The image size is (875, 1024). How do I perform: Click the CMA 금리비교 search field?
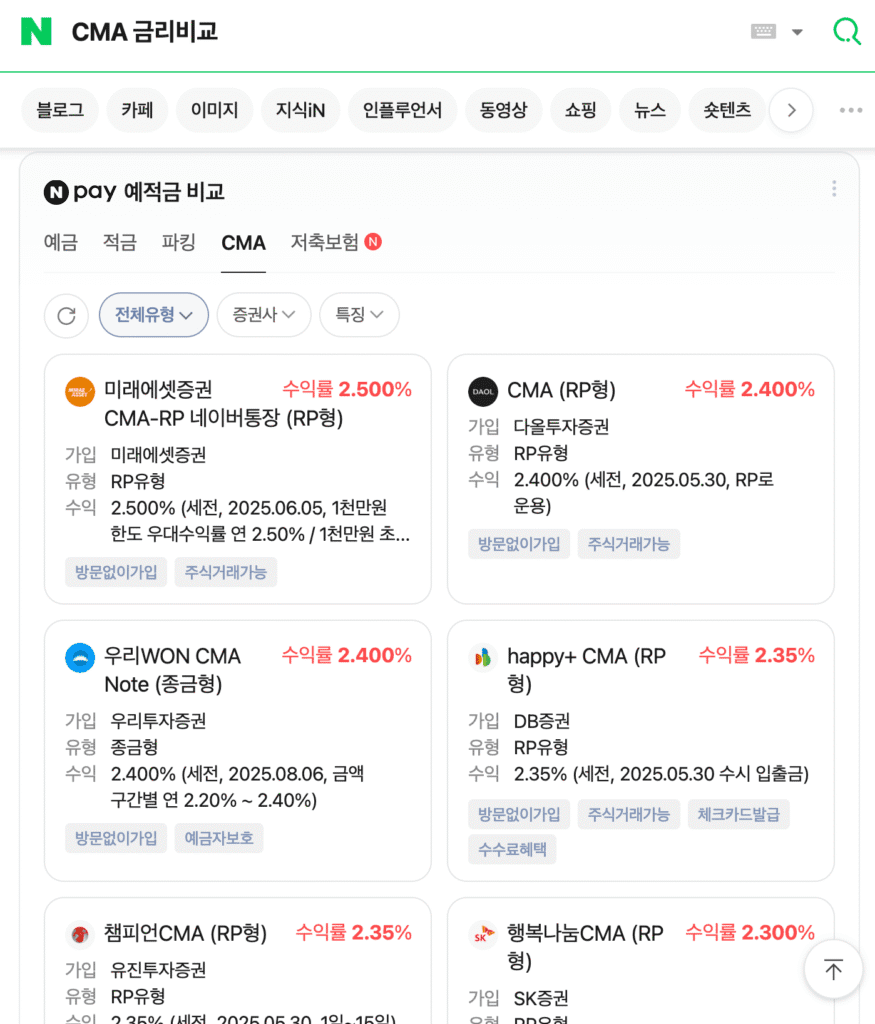point(400,32)
